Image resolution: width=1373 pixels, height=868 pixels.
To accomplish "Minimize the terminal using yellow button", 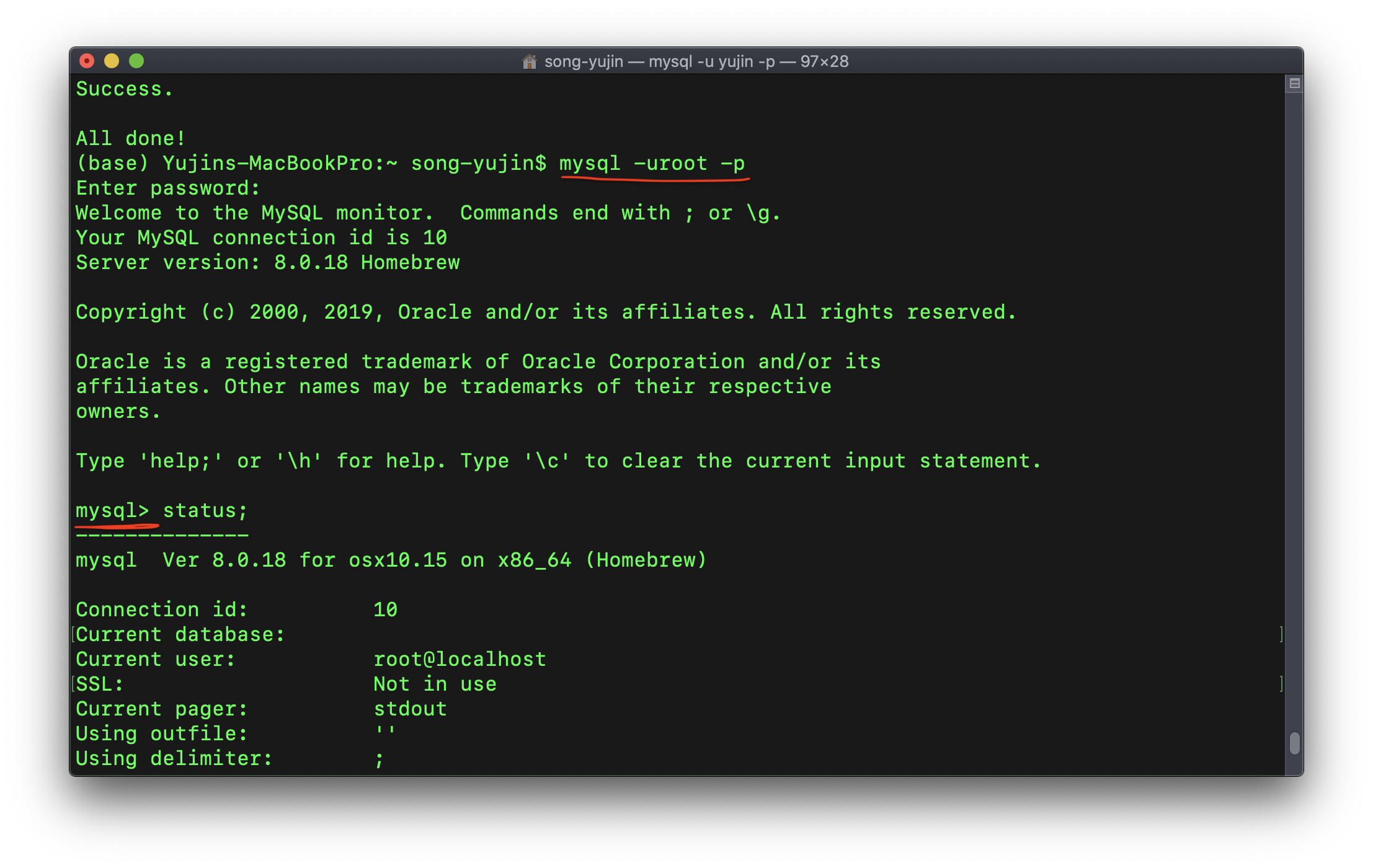I will click(x=112, y=61).
